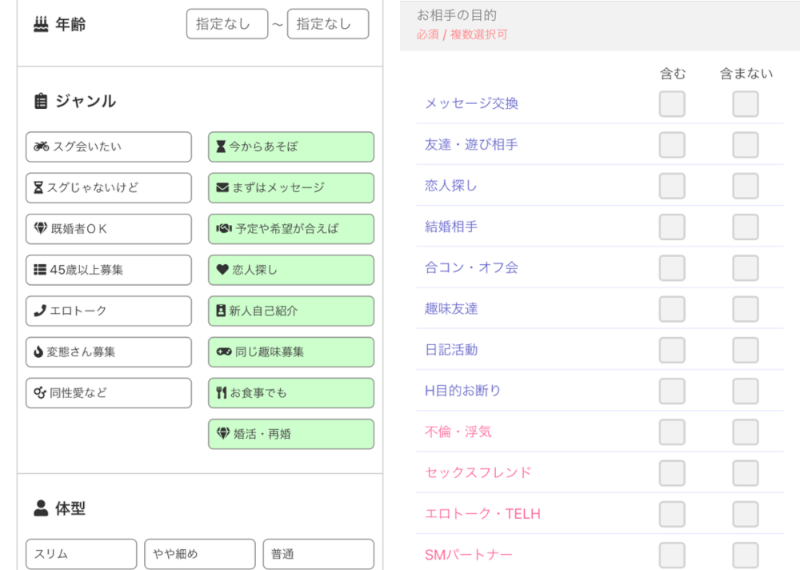Screen dimensions: 800x570
Task: Click the メッセージ交換 purpose label
Action: (471, 104)
